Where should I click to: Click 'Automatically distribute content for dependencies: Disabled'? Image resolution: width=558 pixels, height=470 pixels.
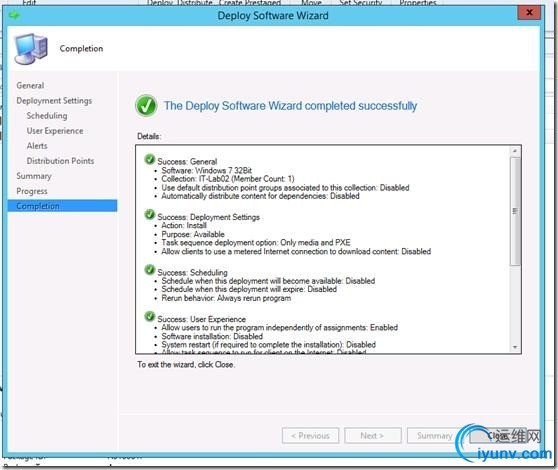pyautogui.click(x=260, y=196)
